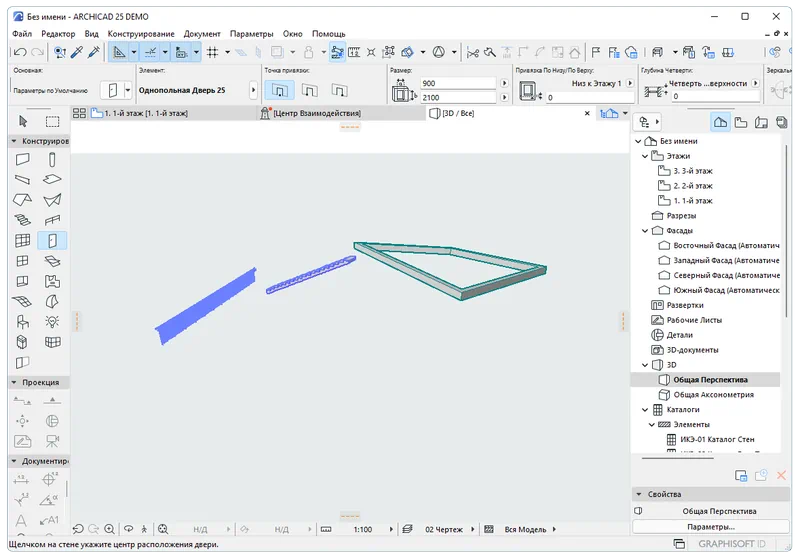Select the eyedropper pick-up parameters tool
The height and width of the screenshot is (560, 800).
77,52
